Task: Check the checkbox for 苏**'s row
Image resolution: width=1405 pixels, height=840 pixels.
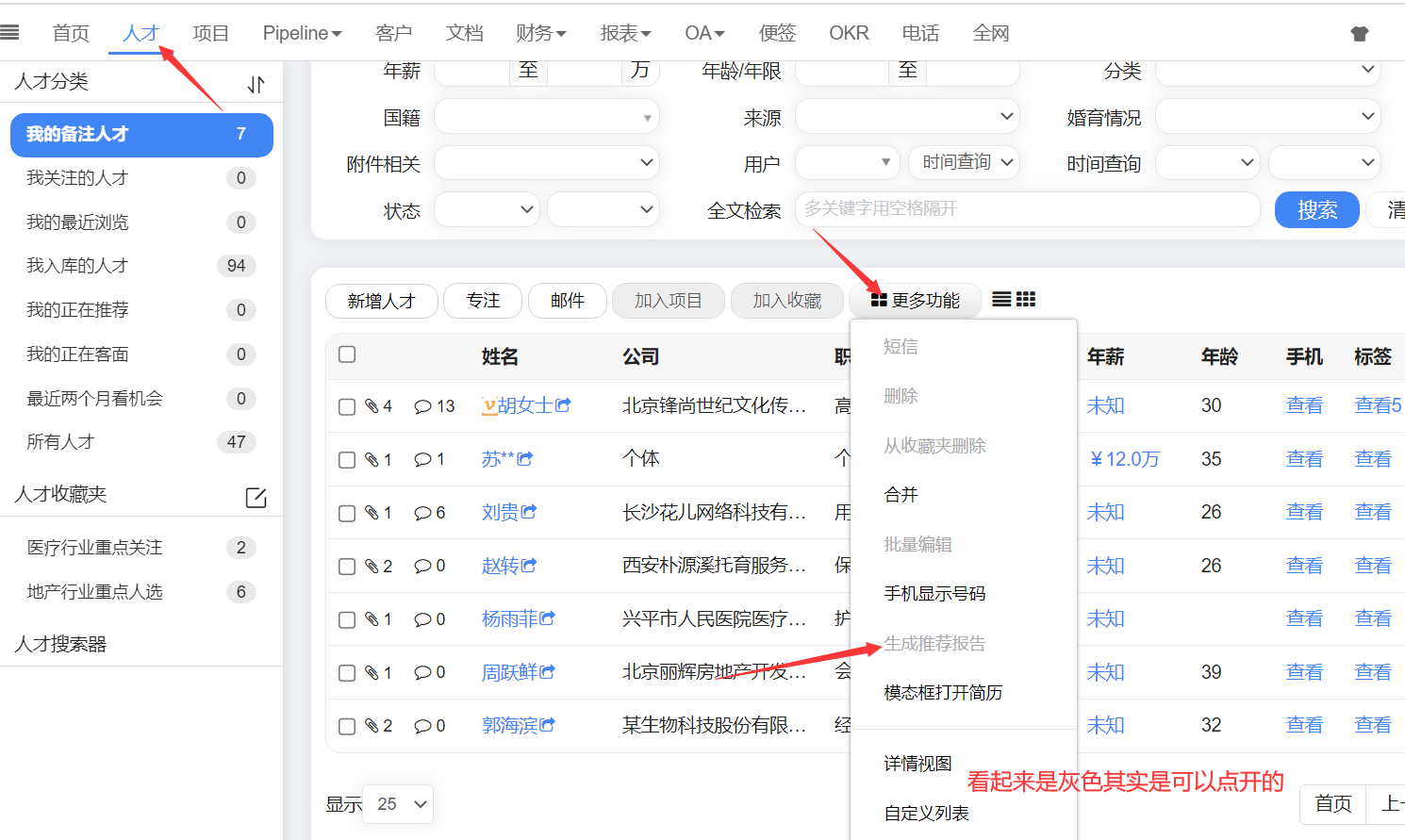Action: click(x=347, y=460)
